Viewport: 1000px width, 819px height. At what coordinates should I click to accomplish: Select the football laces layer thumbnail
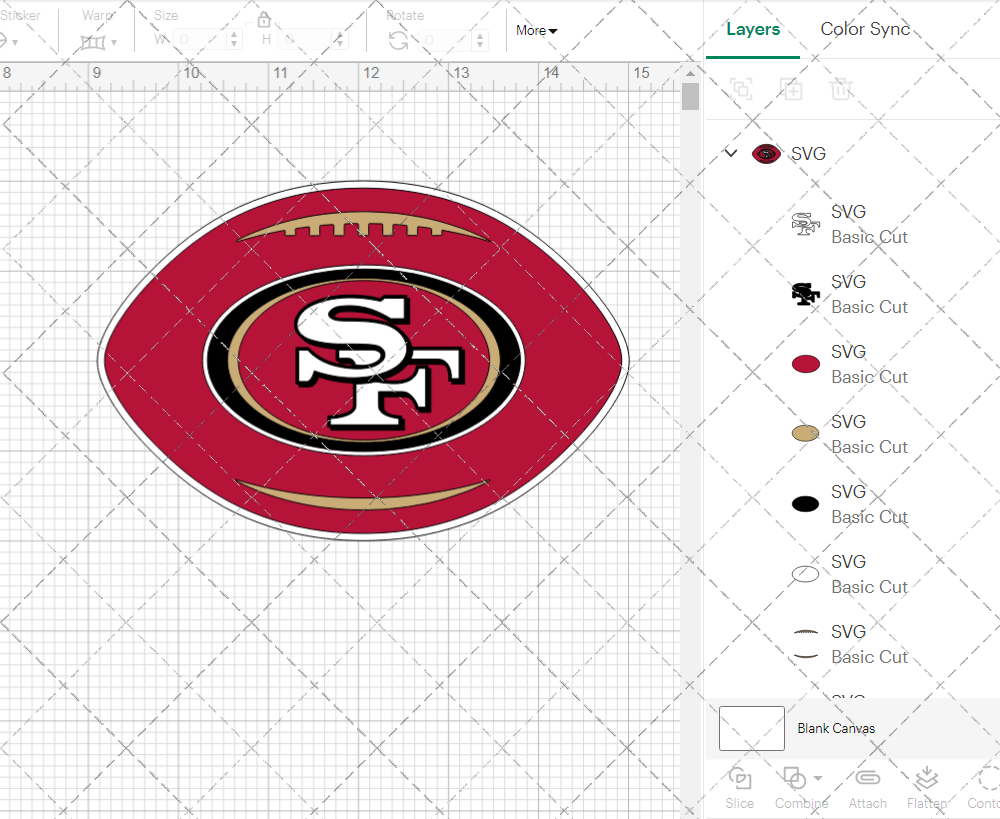pyautogui.click(x=805, y=644)
